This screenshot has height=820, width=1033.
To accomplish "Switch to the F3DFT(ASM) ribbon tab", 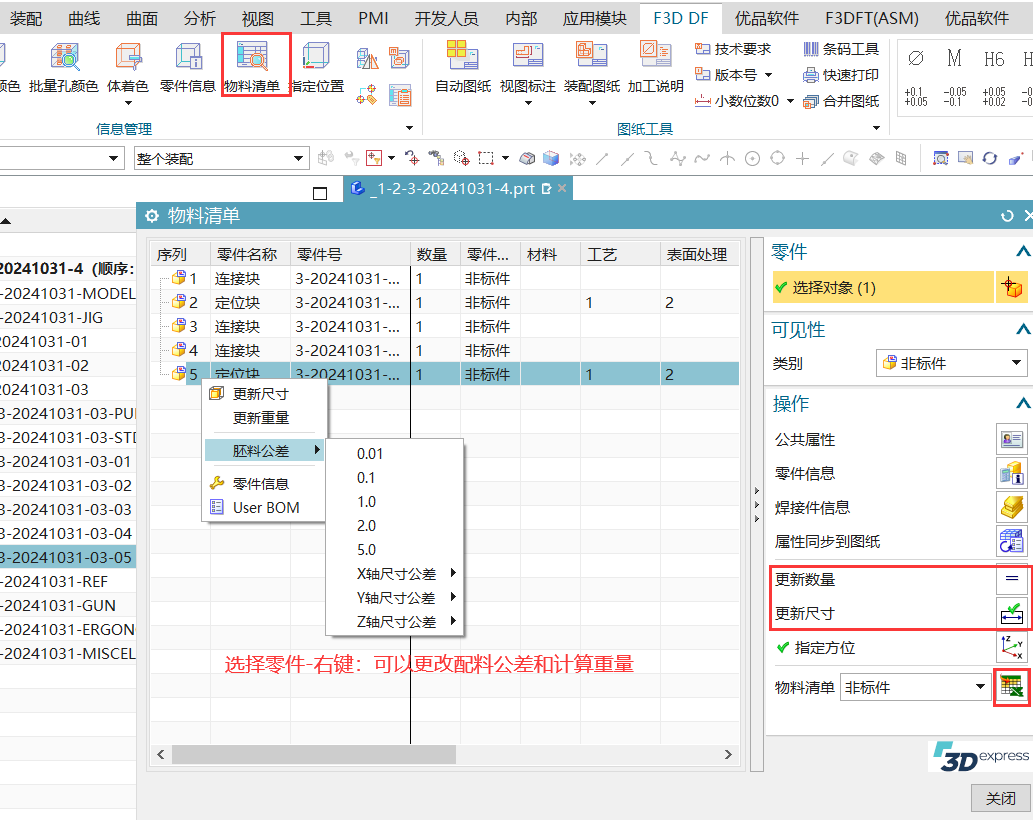I will (x=872, y=18).
